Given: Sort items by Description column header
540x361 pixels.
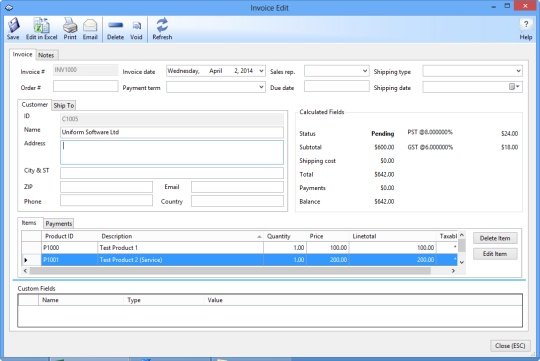Looking at the screenshot, I should (180, 236).
